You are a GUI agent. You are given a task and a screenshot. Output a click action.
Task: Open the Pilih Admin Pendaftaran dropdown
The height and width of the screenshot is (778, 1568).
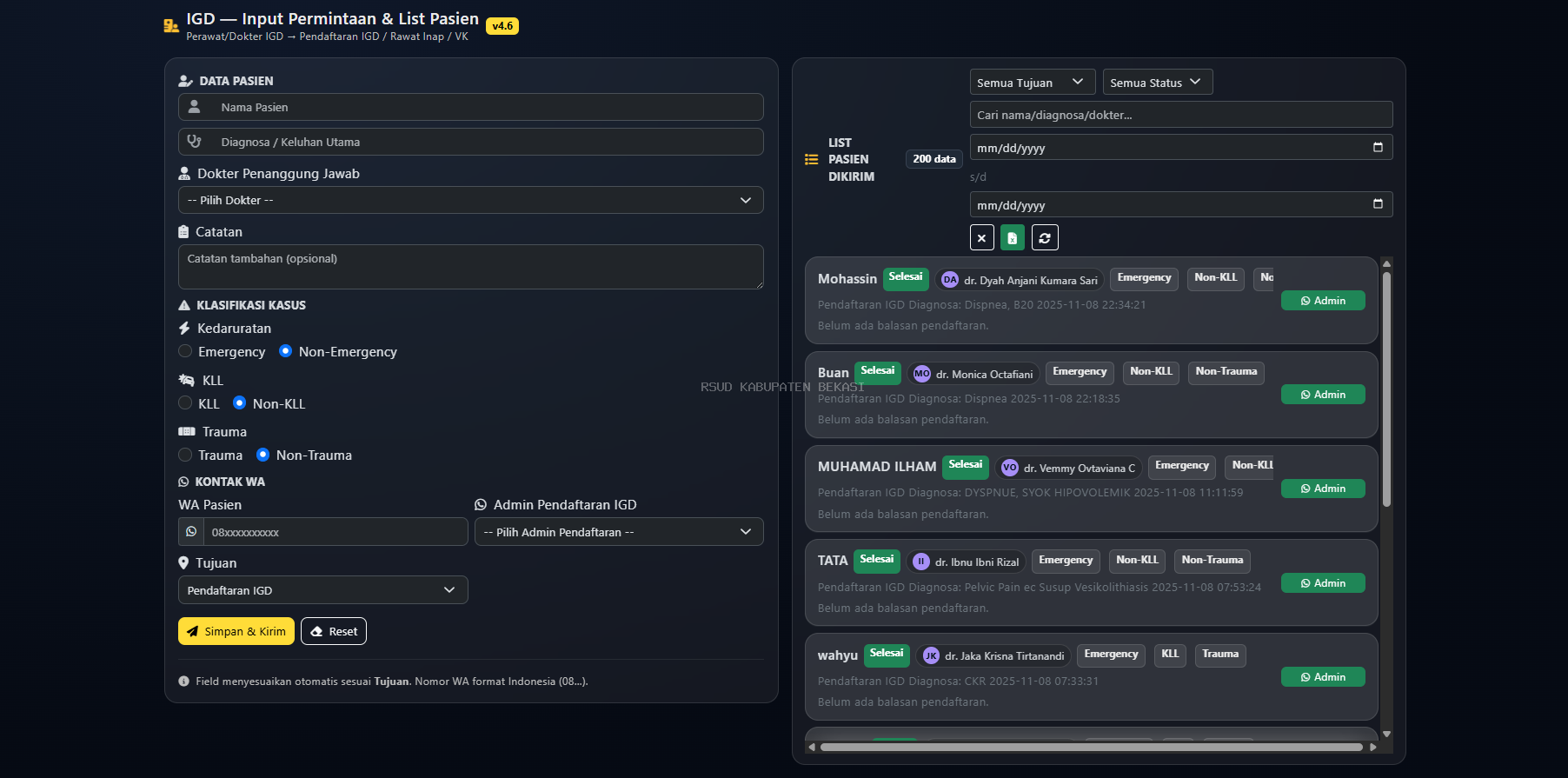618,532
